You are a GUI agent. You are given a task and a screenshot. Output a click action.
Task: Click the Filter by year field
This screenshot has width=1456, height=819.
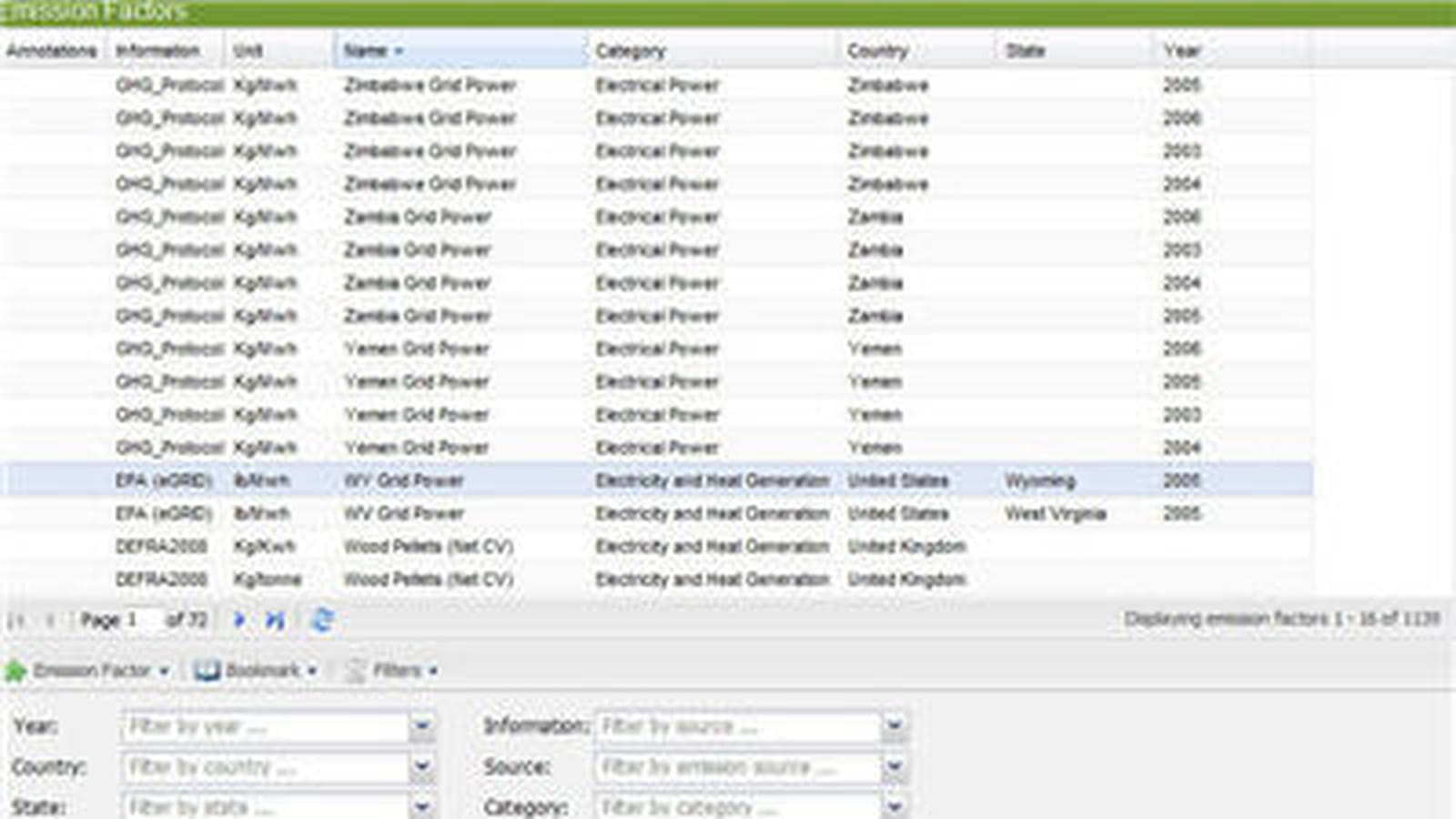(x=266, y=726)
